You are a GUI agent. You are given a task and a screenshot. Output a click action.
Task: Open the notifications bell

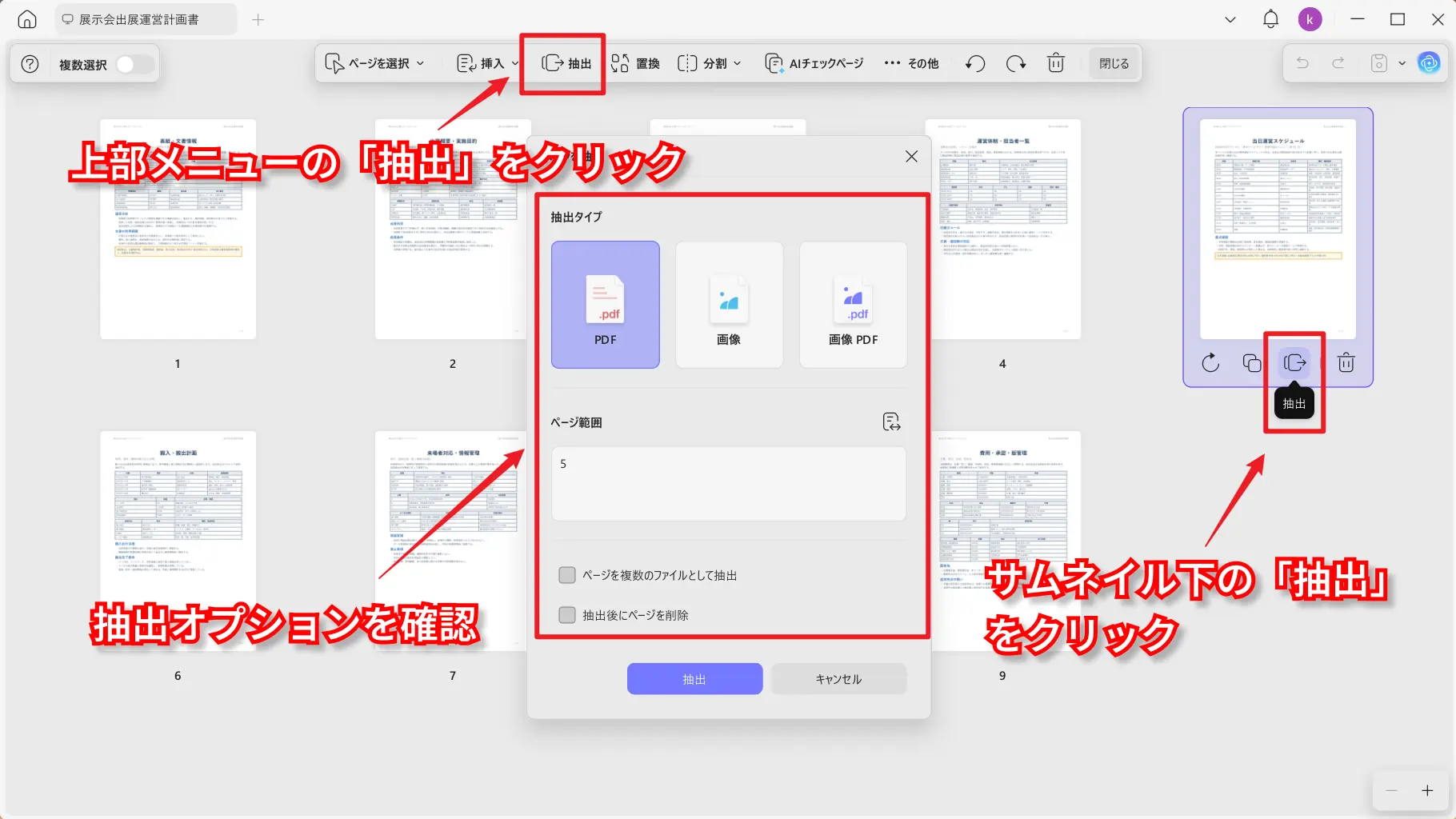pos(1270,19)
